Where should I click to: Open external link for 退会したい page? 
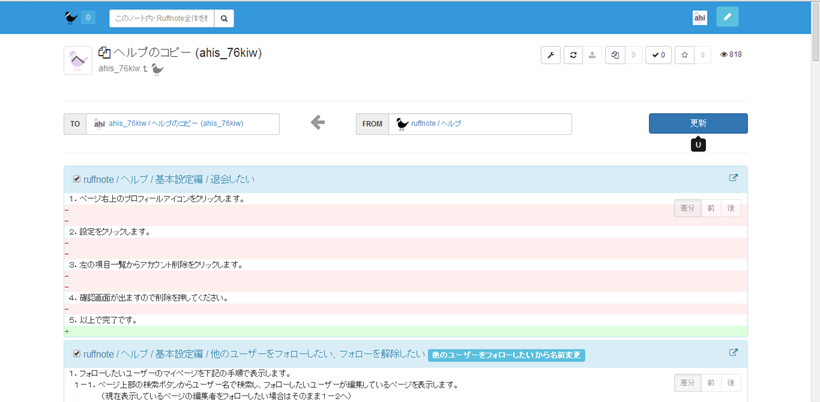733,179
